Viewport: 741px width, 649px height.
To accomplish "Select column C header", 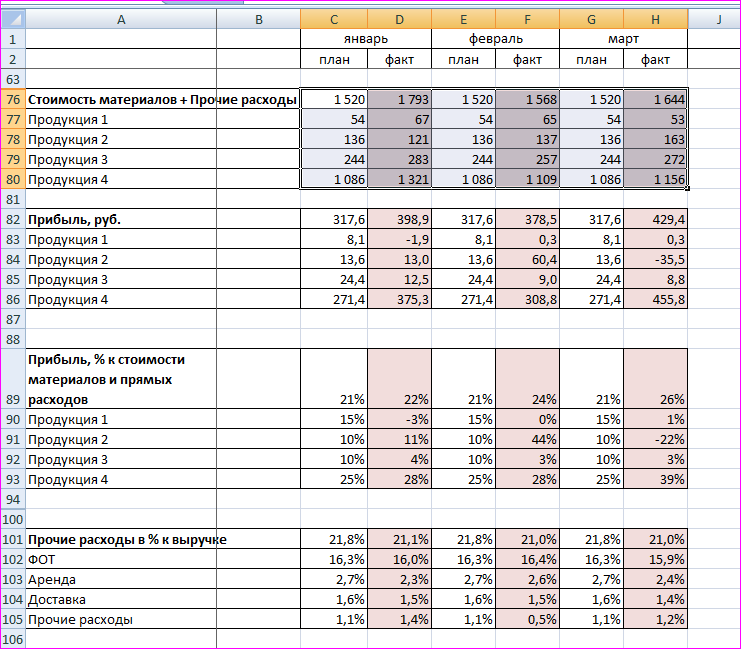I will tap(334, 19).
